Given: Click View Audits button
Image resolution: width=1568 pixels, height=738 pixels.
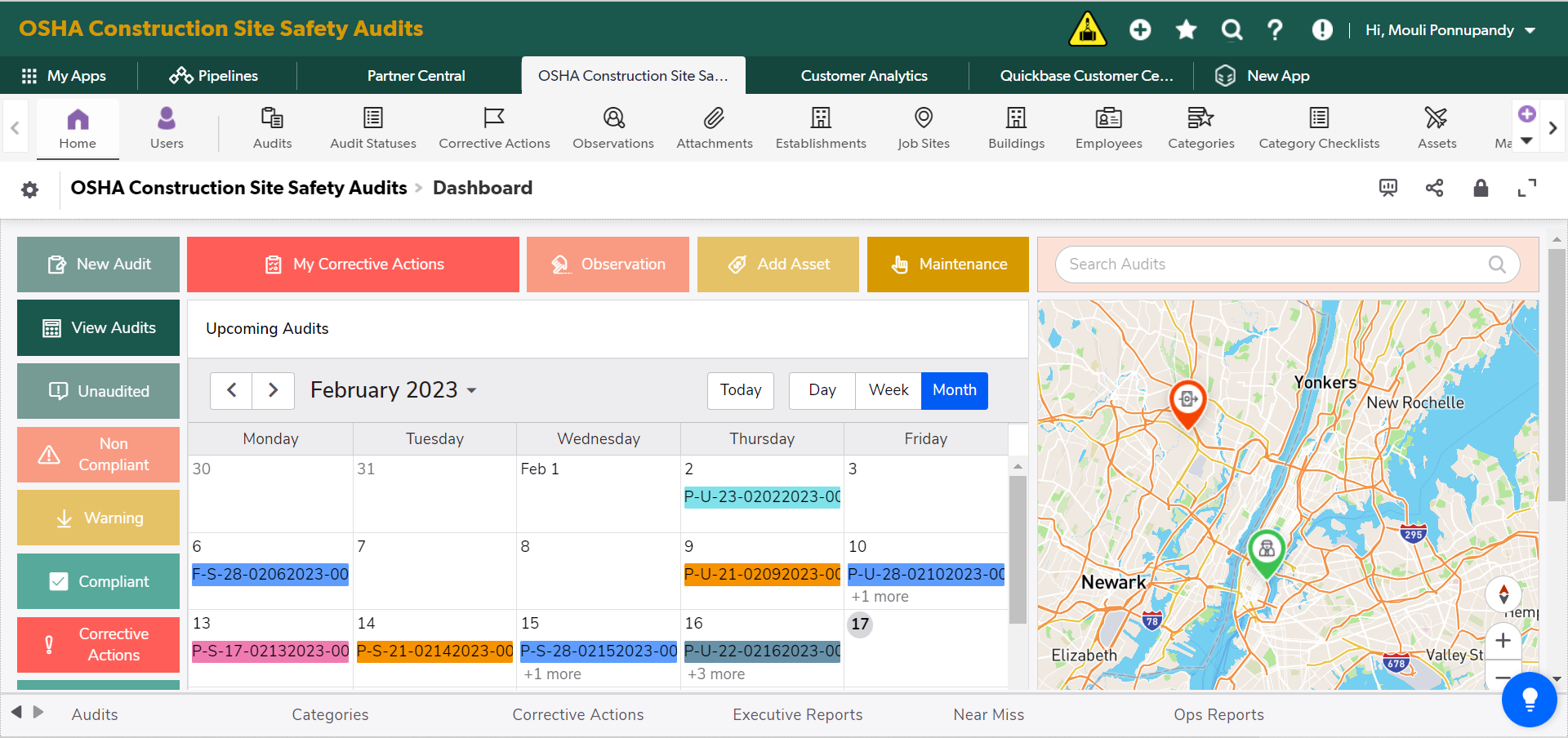Looking at the screenshot, I should tap(98, 328).
